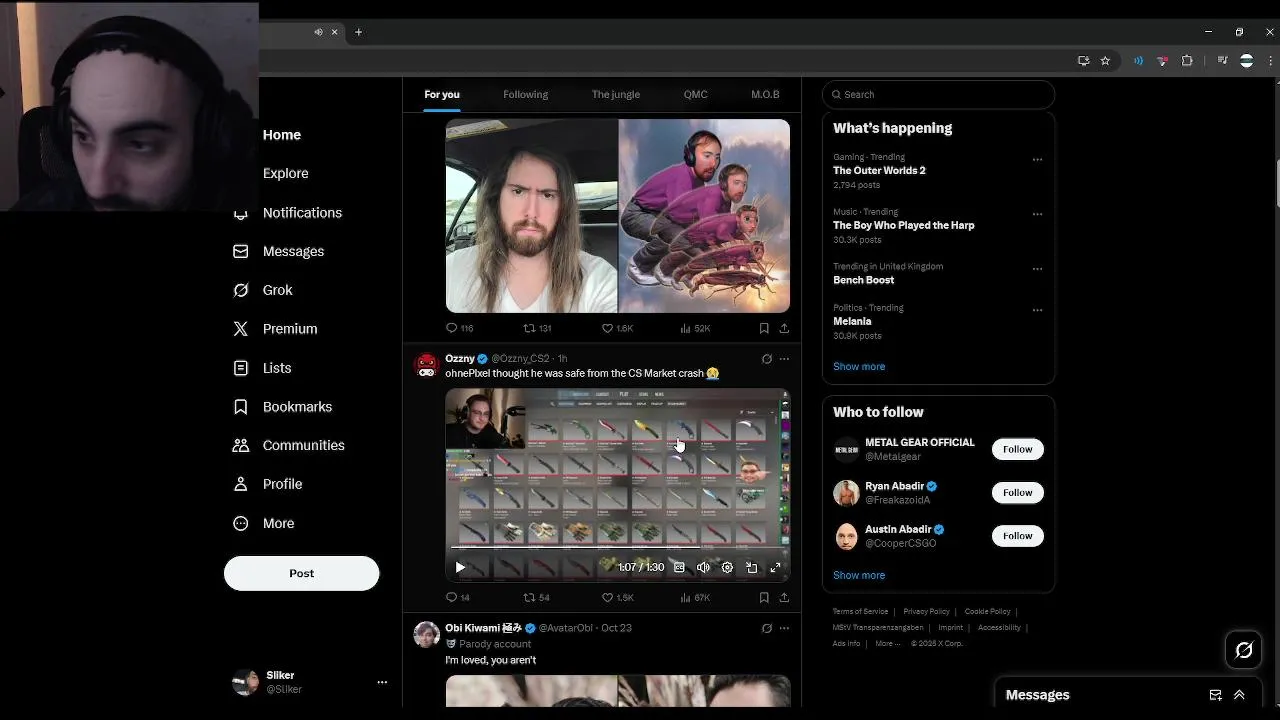Image resolution: width=1280 pixels, height=720 pixels.
Task: Open Notifications from the sidebar
Action: point(302,212)
